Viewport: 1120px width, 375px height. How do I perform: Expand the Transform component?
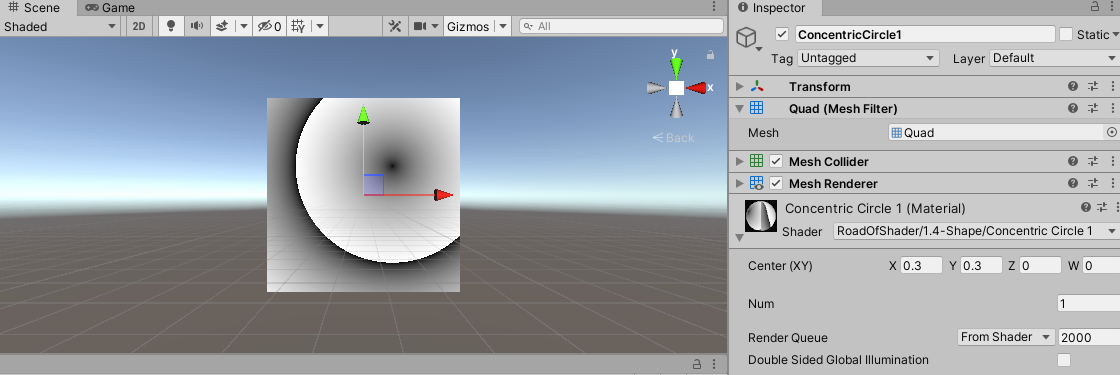click(740, 86)
